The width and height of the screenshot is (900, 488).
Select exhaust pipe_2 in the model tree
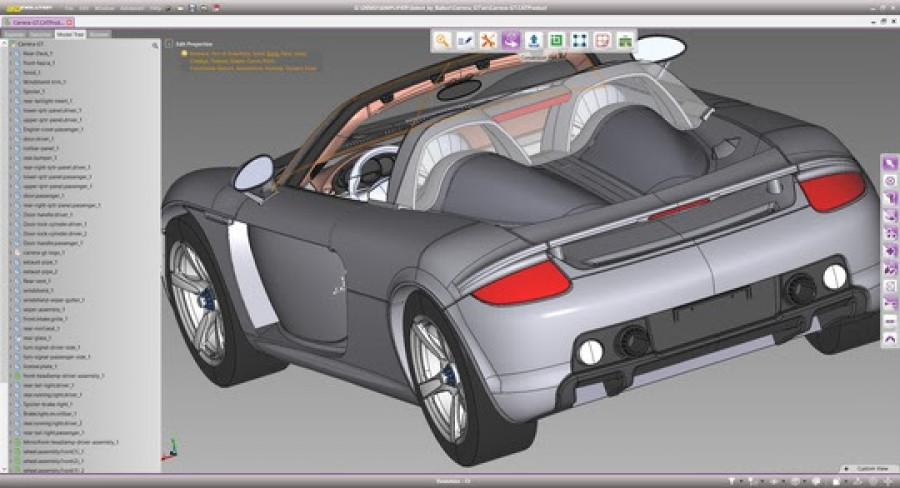[x=40, y=272]
